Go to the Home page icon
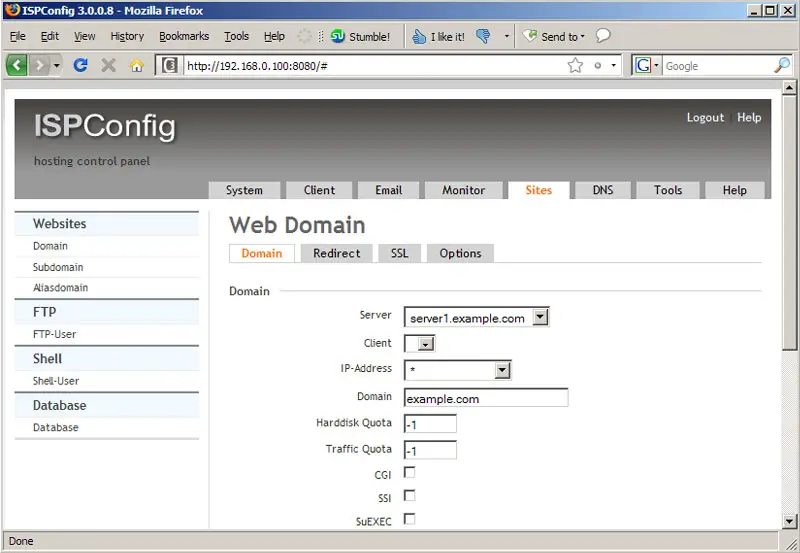Screen dimensions: 800x553 click(x=136, y=65)
